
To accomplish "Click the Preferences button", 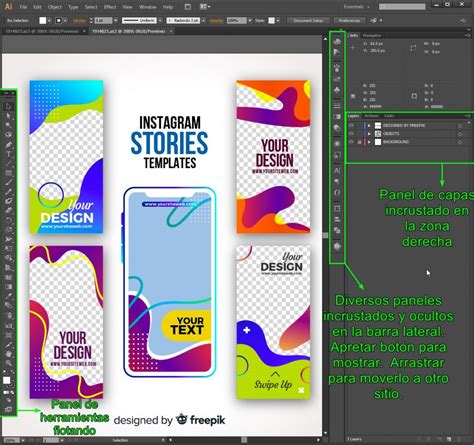I will [x=349, y=21].
